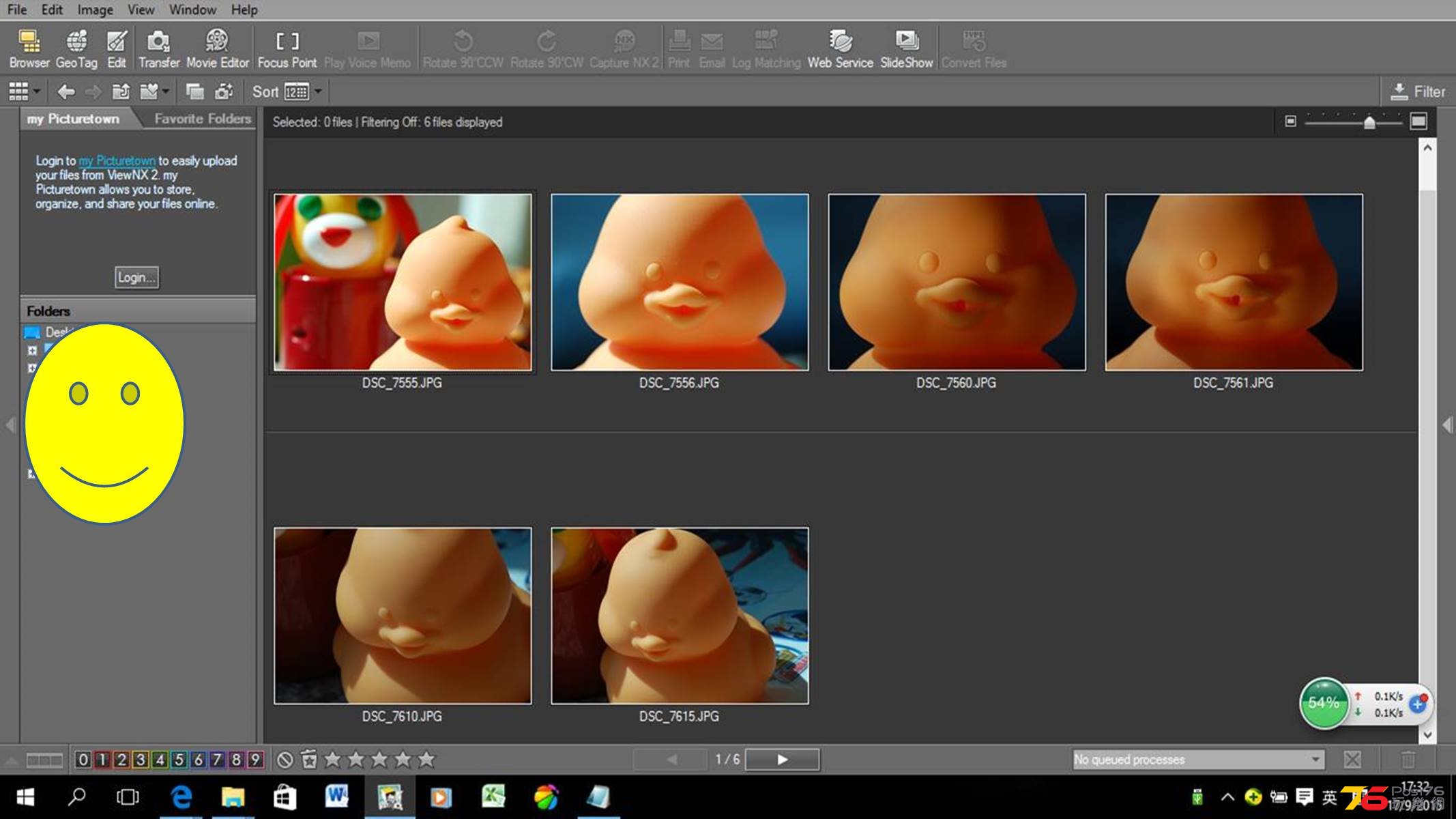This screenshot has height=819, width=1456.
Task: Open the view mode dropdown
Action: [x=37, y=91]
